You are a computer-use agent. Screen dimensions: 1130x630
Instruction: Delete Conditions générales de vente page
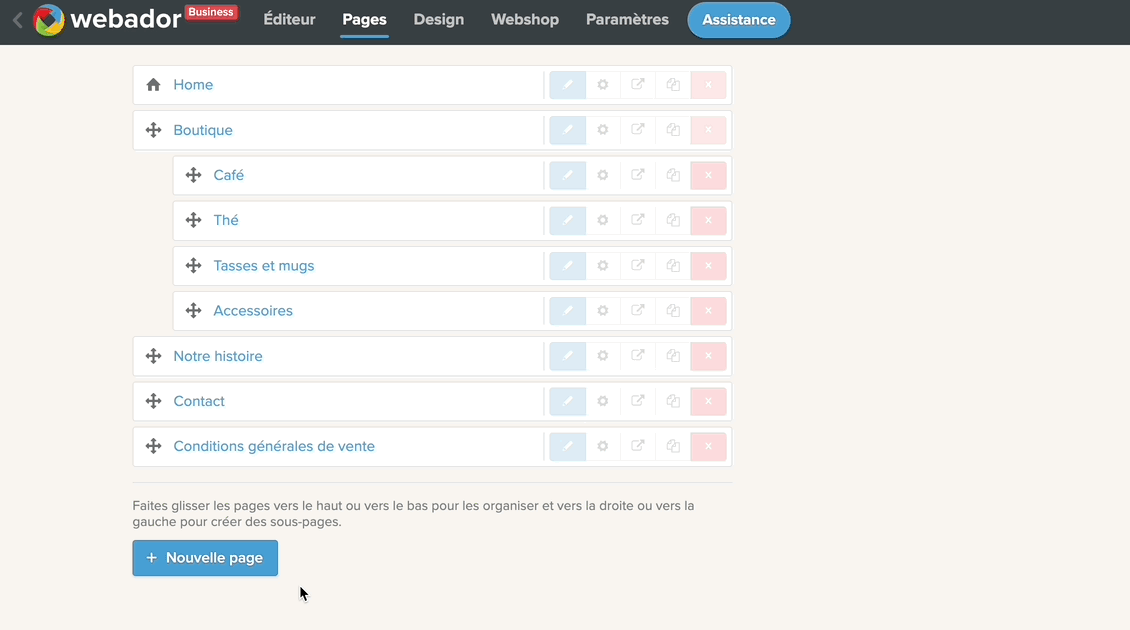click(708, 446)
